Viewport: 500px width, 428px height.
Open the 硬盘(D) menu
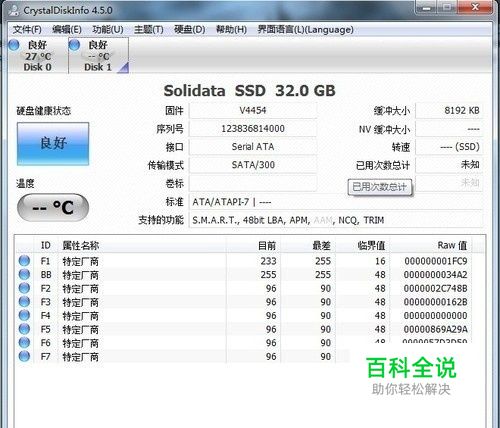click(189, 30)
